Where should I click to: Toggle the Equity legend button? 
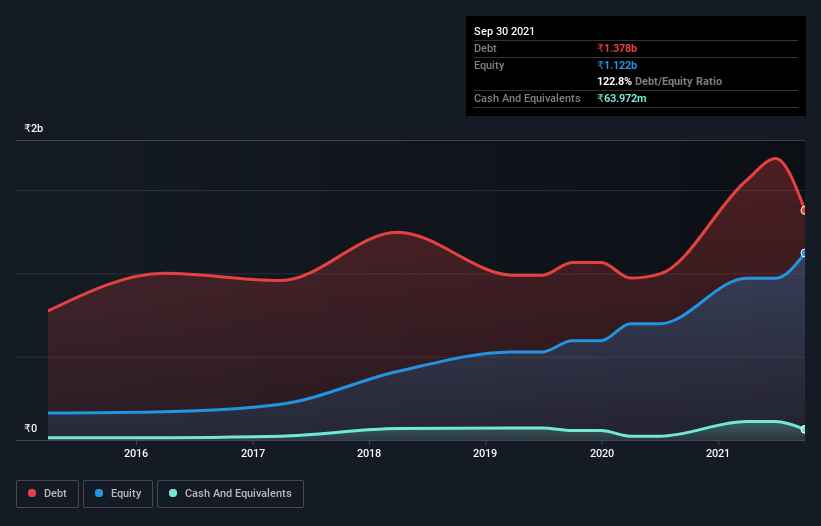click(x=118, y=494)
